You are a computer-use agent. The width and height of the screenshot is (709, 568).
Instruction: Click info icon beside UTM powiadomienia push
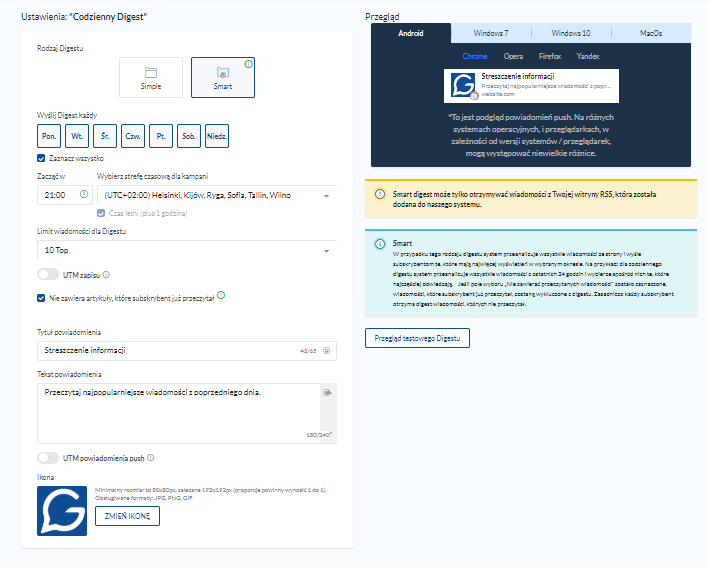point(151,458)
